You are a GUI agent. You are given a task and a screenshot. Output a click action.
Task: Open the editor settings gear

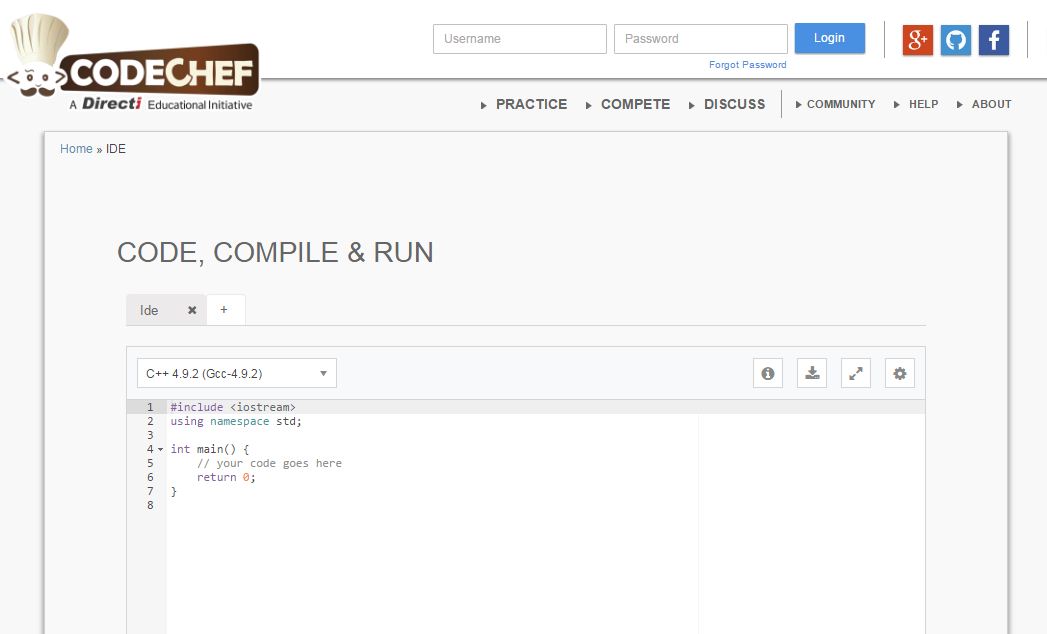[899, 372]
